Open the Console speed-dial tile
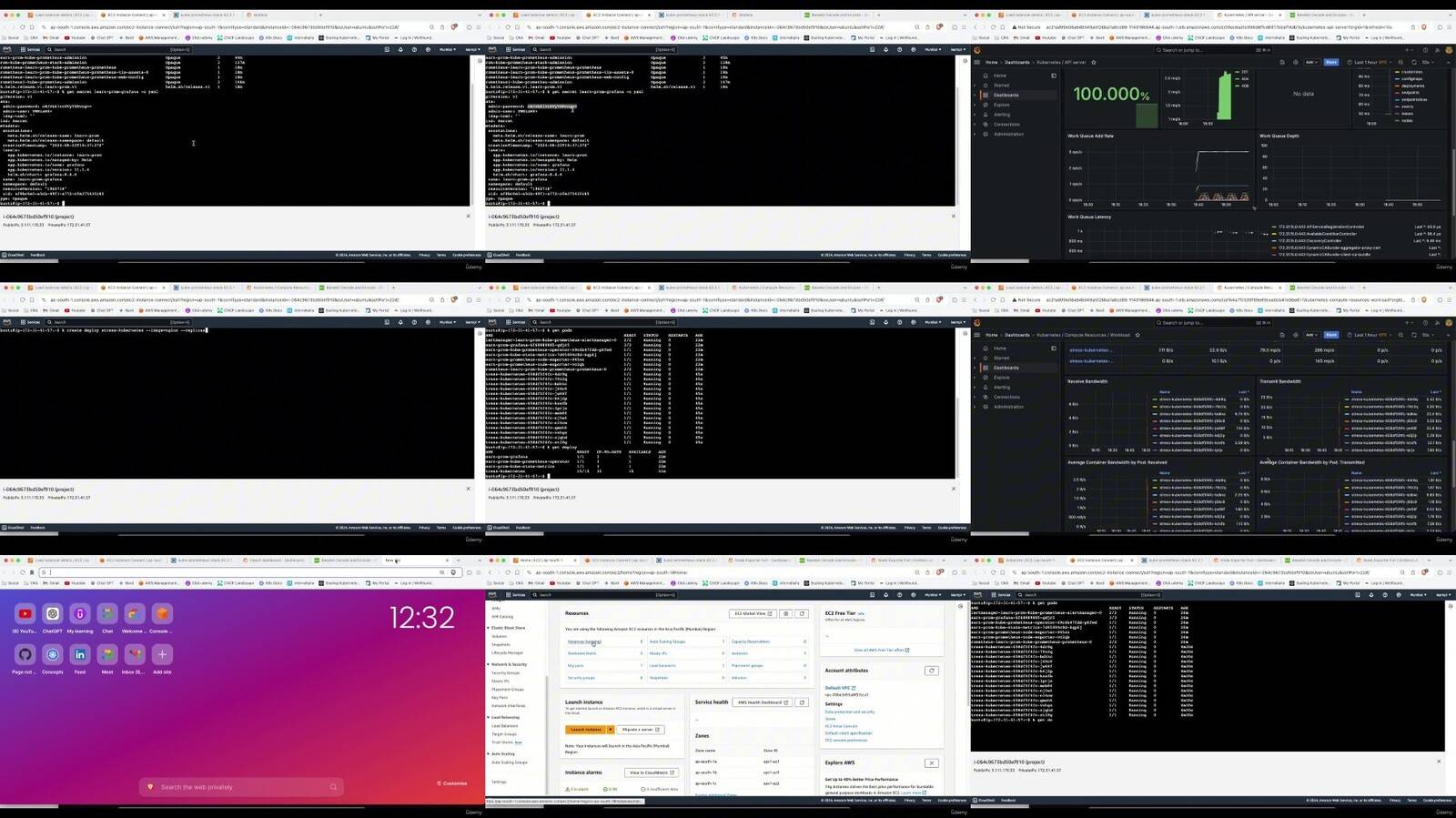This screenshot has height=818, width=1456. click(162, 614)
